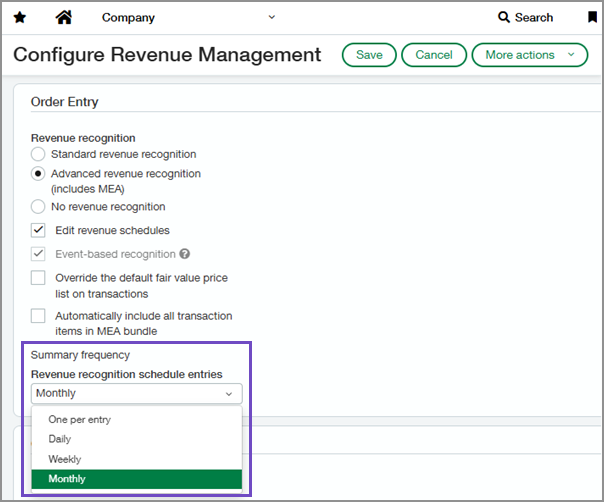Image resolution: width=604 pixels, height=502 pixels.
Task: Choose Advanced revenue recognition radio button
Action: click(x=38, y=173)
